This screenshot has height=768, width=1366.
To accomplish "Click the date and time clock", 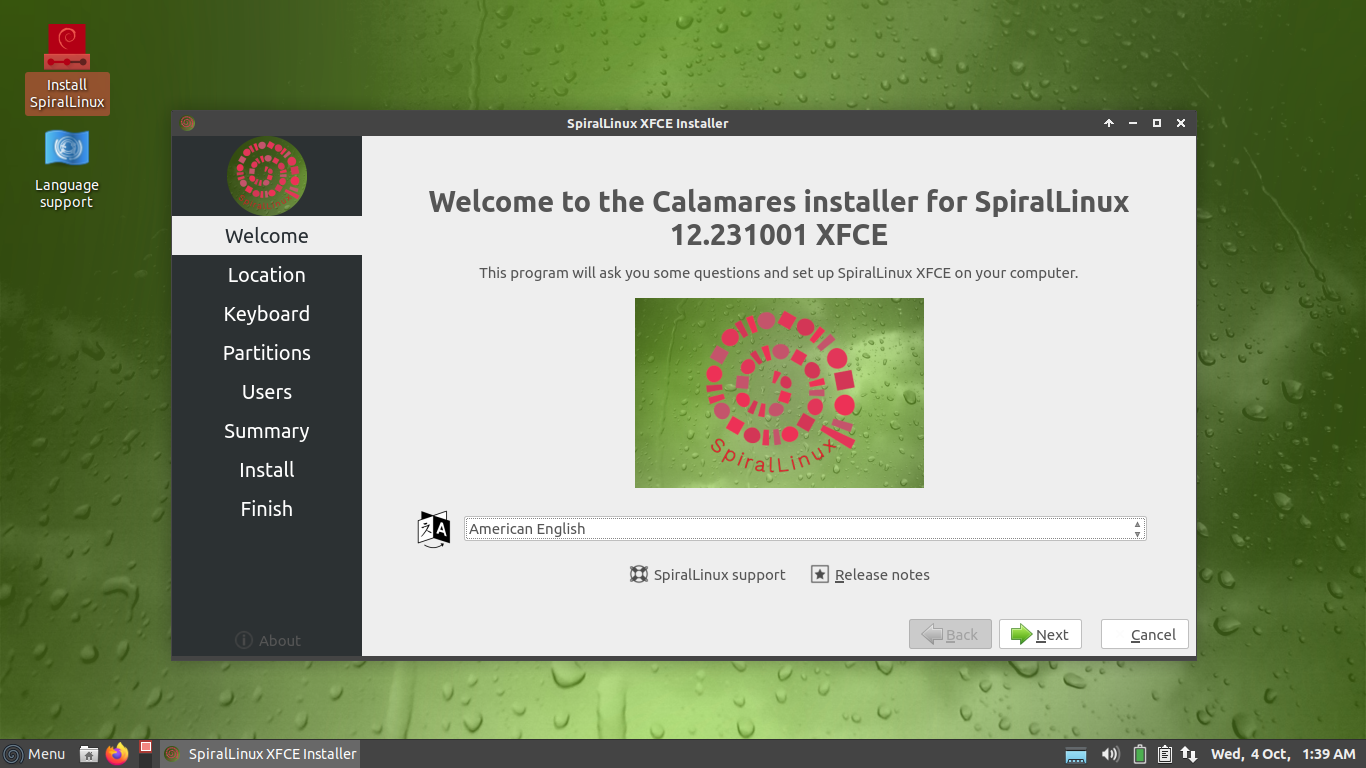I will pyautogui.click(x=1283, y=754).
